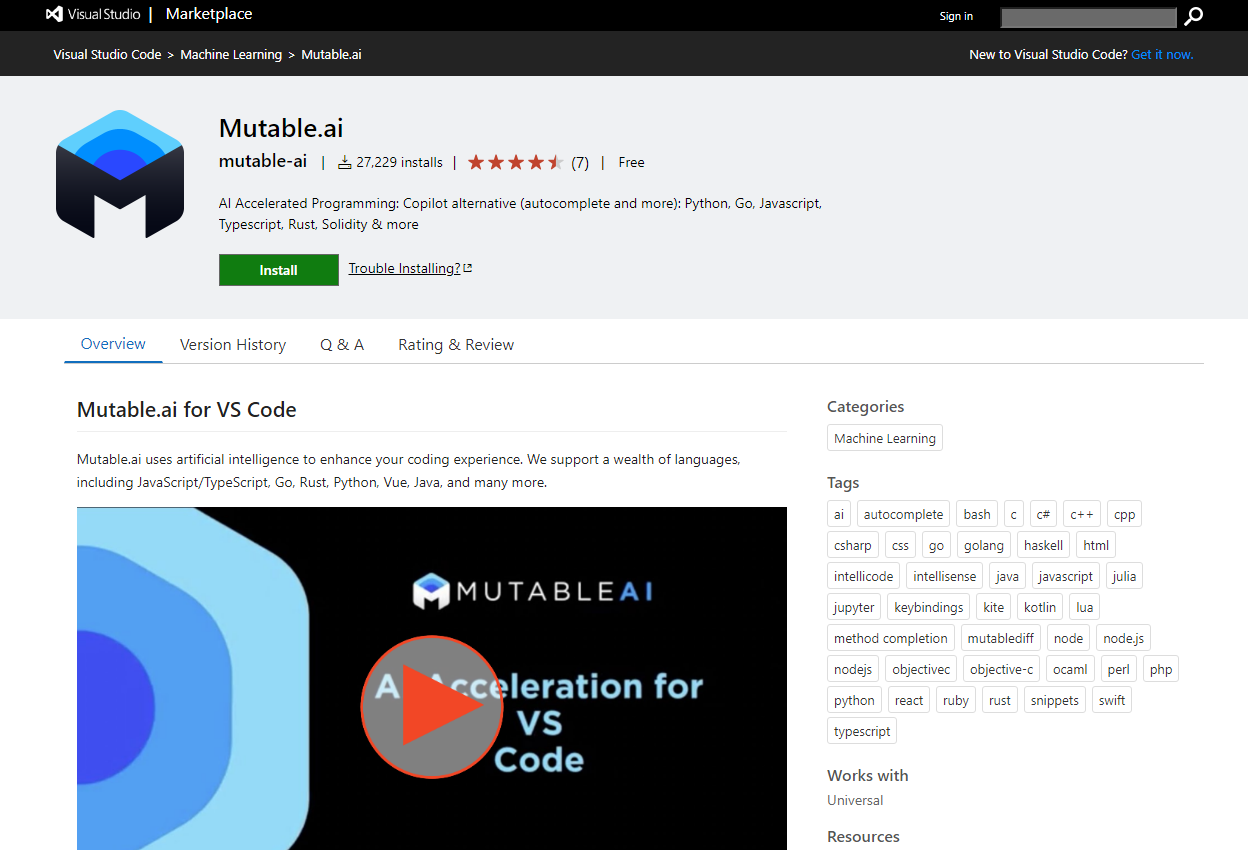Click the bash tag
Image resolution: width=1248 pixels, height=850 pixels.
[x=977, y=514]
